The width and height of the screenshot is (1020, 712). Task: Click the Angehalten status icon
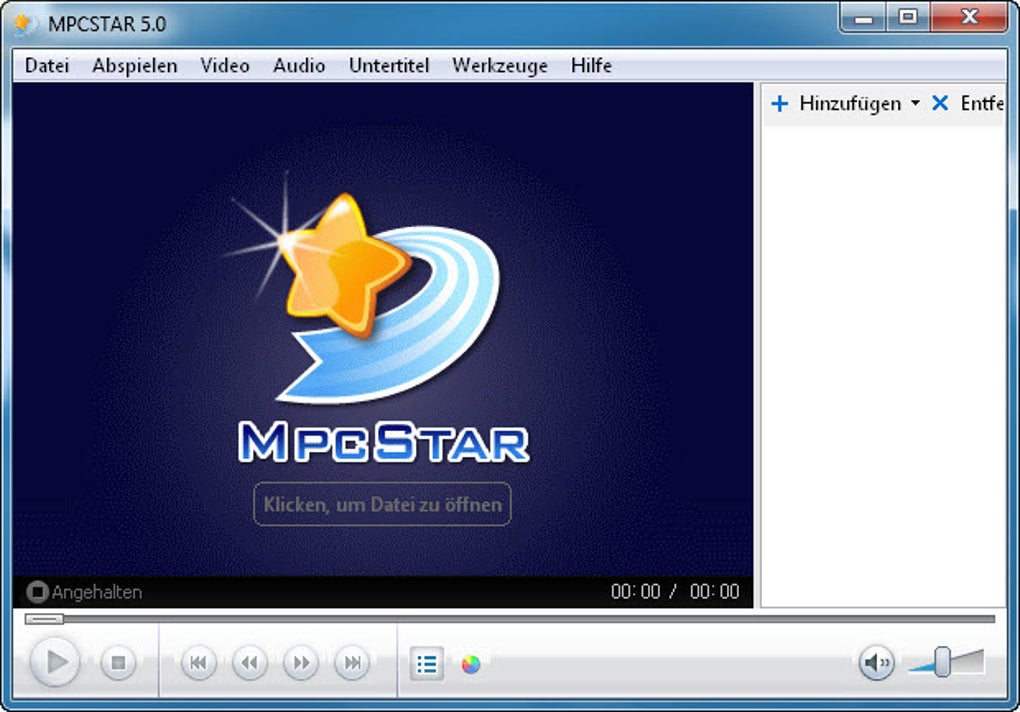click(x=37, y=592)
